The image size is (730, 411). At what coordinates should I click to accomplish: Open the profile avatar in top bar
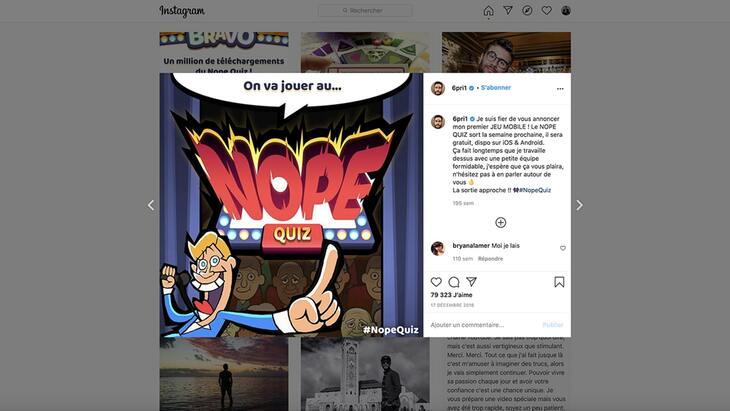tap(566, 10)
